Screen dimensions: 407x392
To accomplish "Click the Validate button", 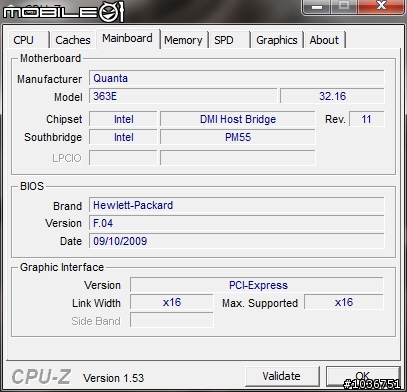I will point(282,376).
